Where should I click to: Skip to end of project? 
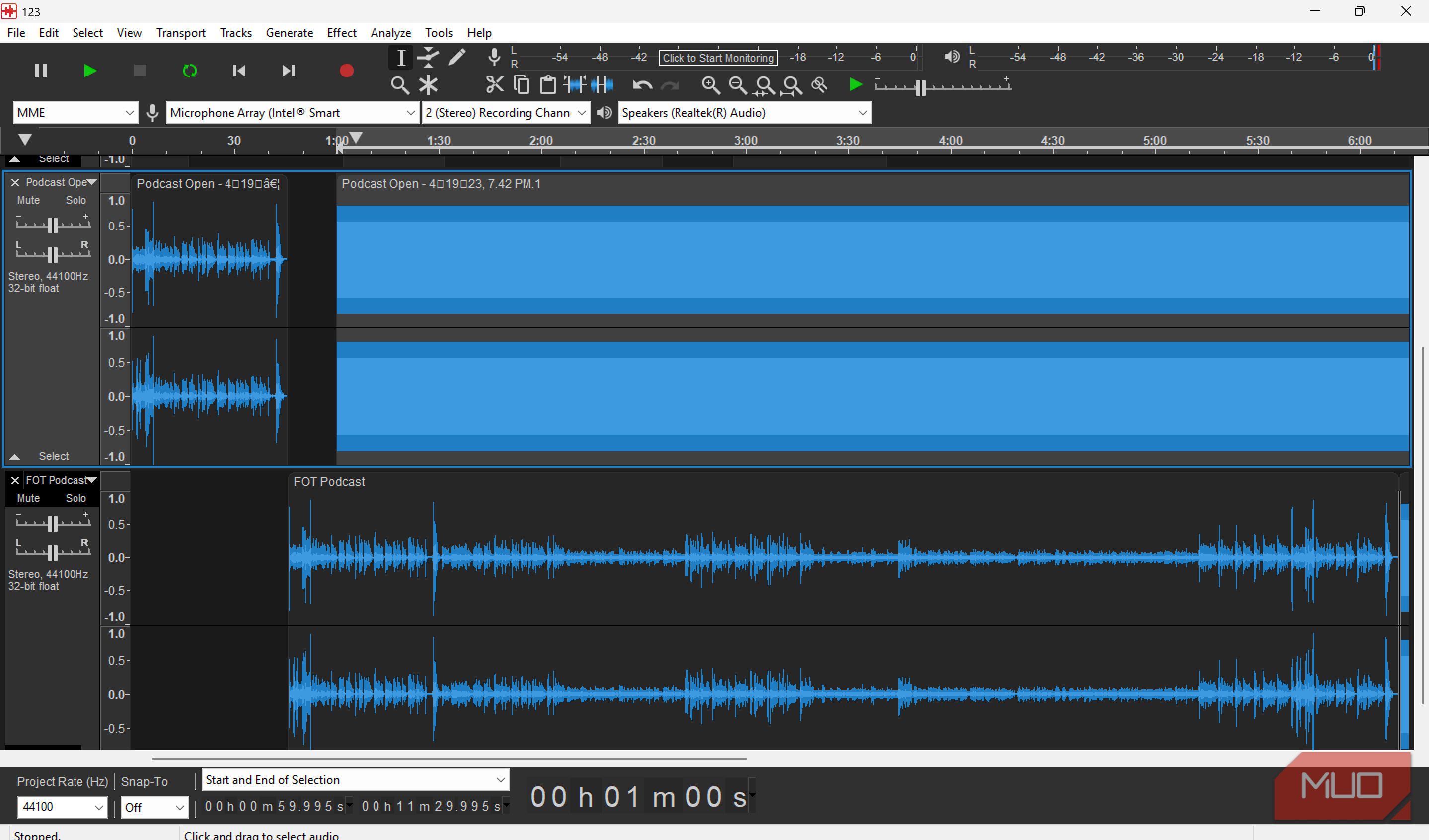point(289,71)
